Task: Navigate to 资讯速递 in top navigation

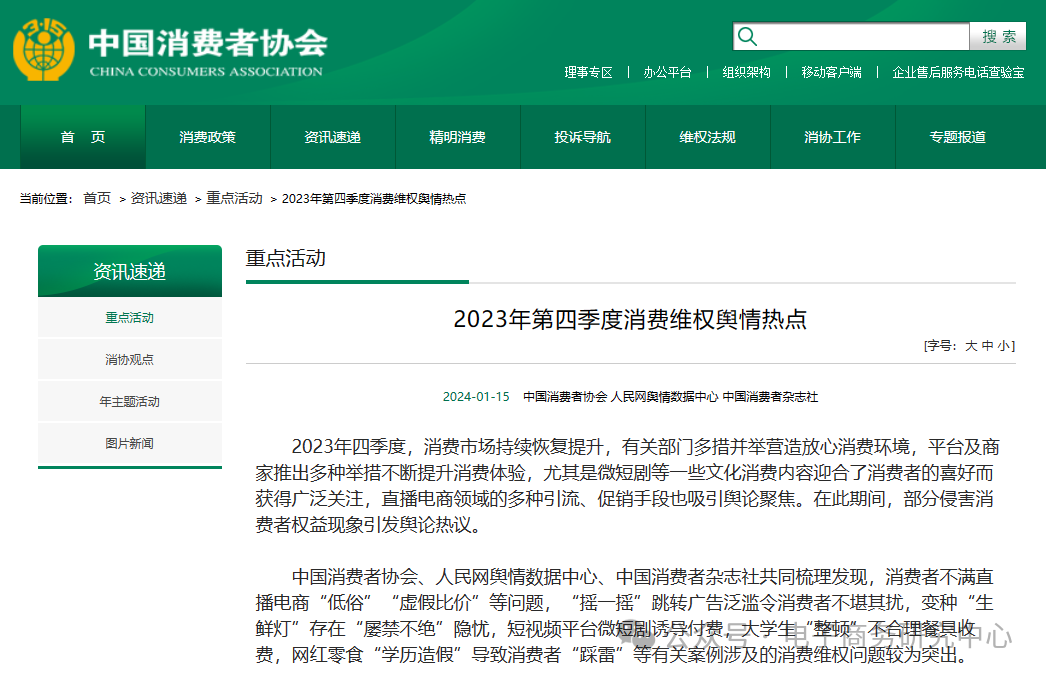Action: (x=332, y=137)
